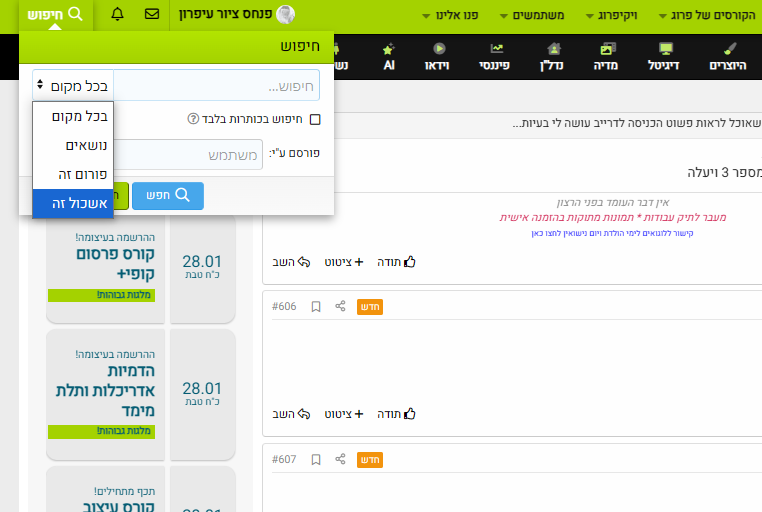Open the דיגיטל monitor category
Image resolution: width=762 pixels, height=512 pixels.
(664, 57)
